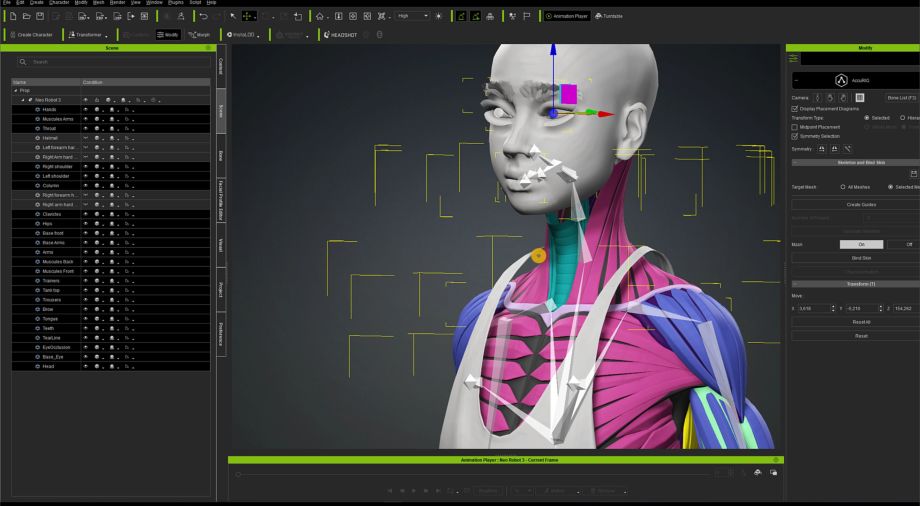920x506 pixels.
Task: Check the Midpoint Placement checkbox
Action: [x=794, y=127]
